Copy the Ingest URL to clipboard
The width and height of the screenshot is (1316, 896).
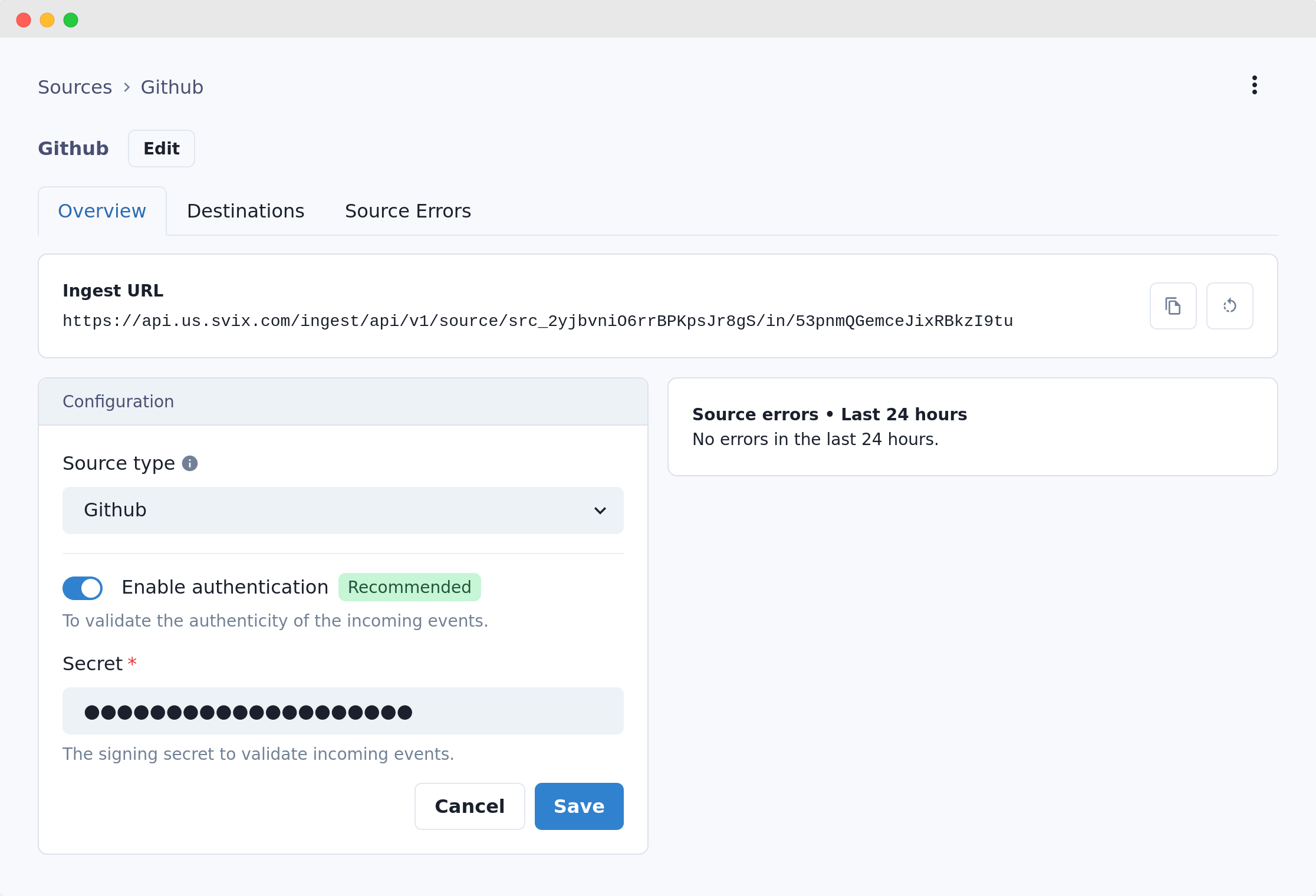[x=1173, y=306]
